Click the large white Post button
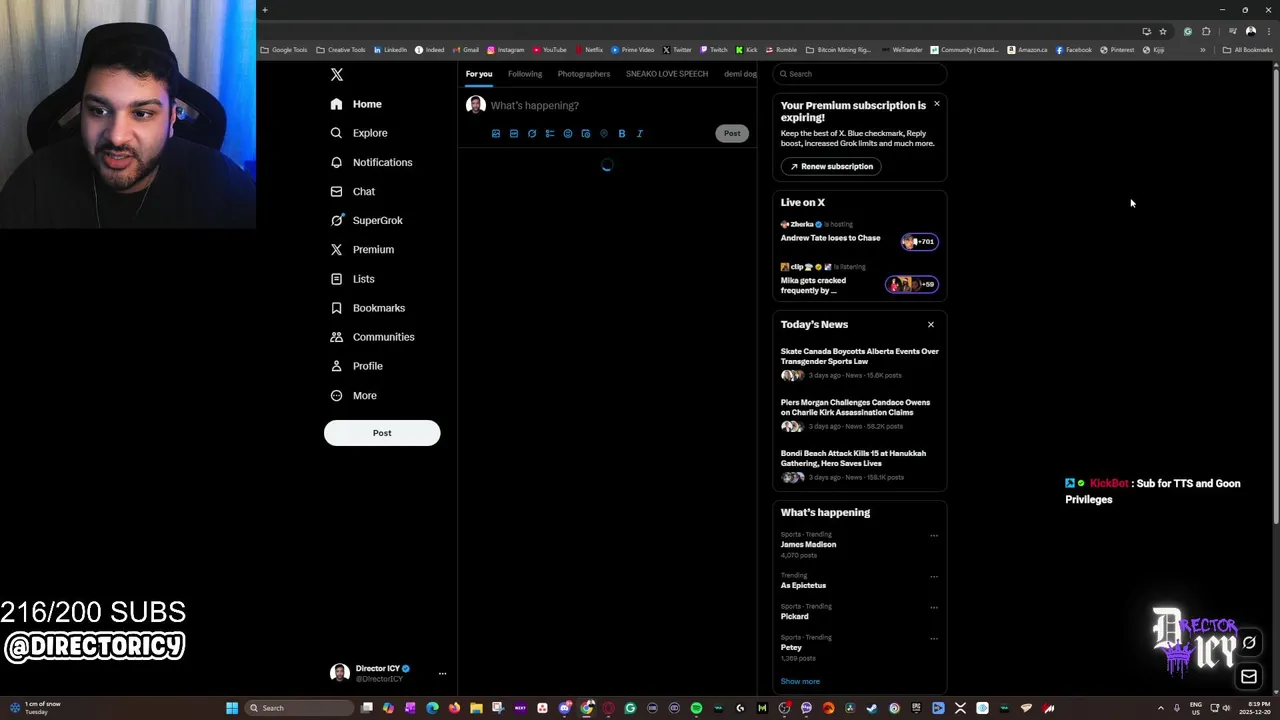 [382, 433]
